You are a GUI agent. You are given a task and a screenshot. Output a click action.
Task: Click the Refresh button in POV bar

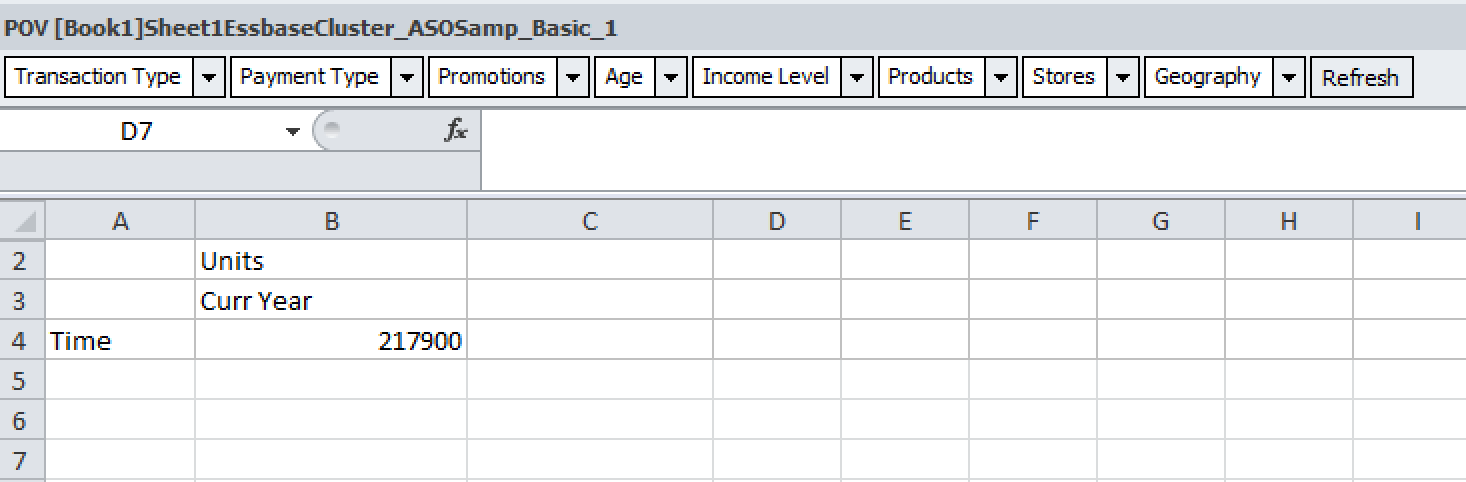pyautogui.click(x=1360, y=78)
